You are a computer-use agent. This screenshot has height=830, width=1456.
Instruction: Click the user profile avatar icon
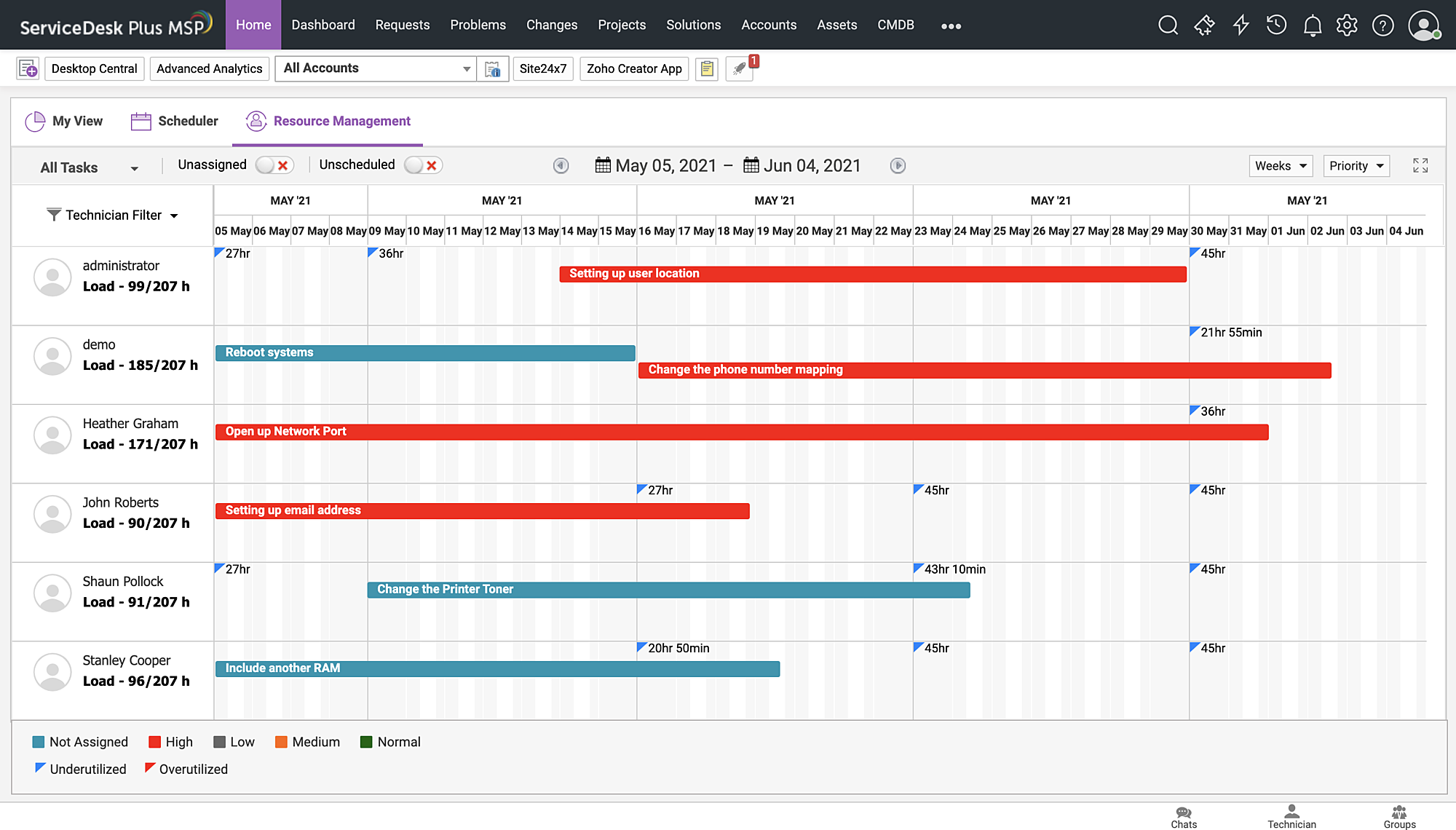tap(1424, 24)
